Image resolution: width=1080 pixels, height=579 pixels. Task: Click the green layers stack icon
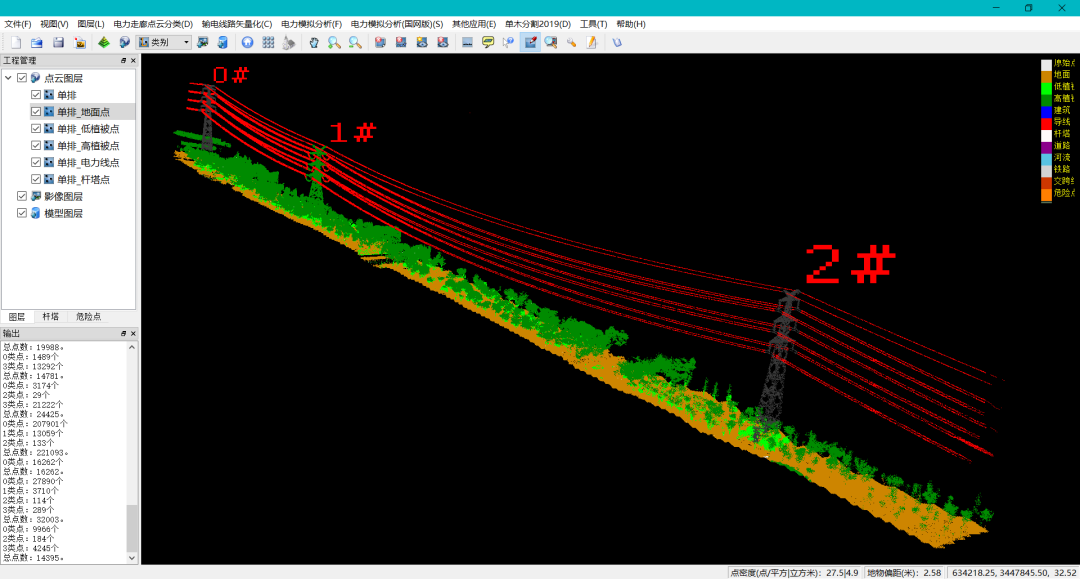pos(104,42)
